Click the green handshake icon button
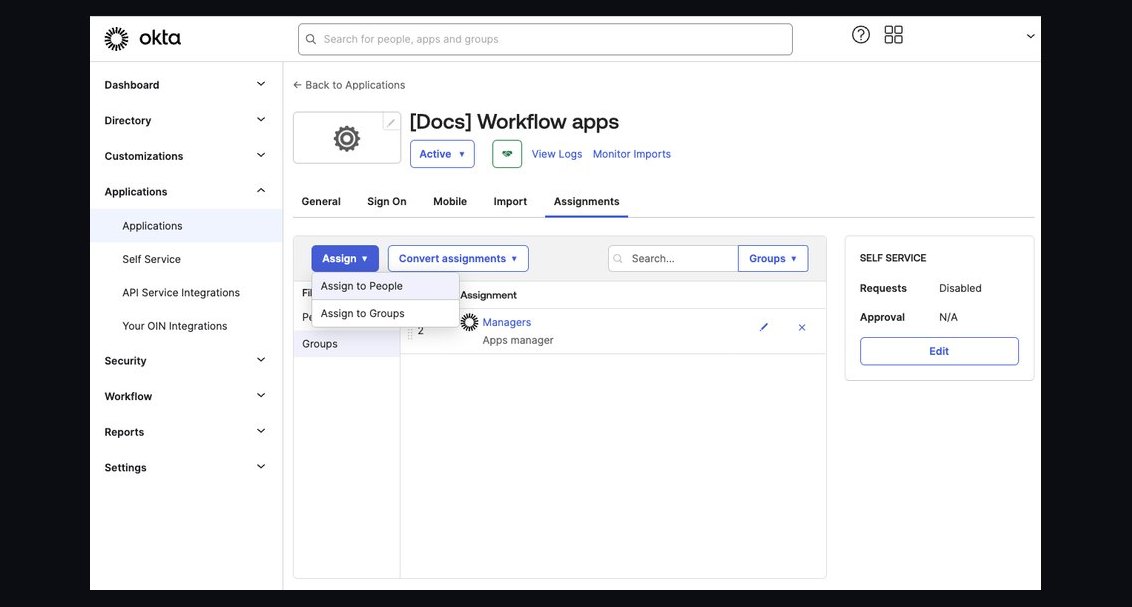1132x607 pixels. (x=507, y=154)
